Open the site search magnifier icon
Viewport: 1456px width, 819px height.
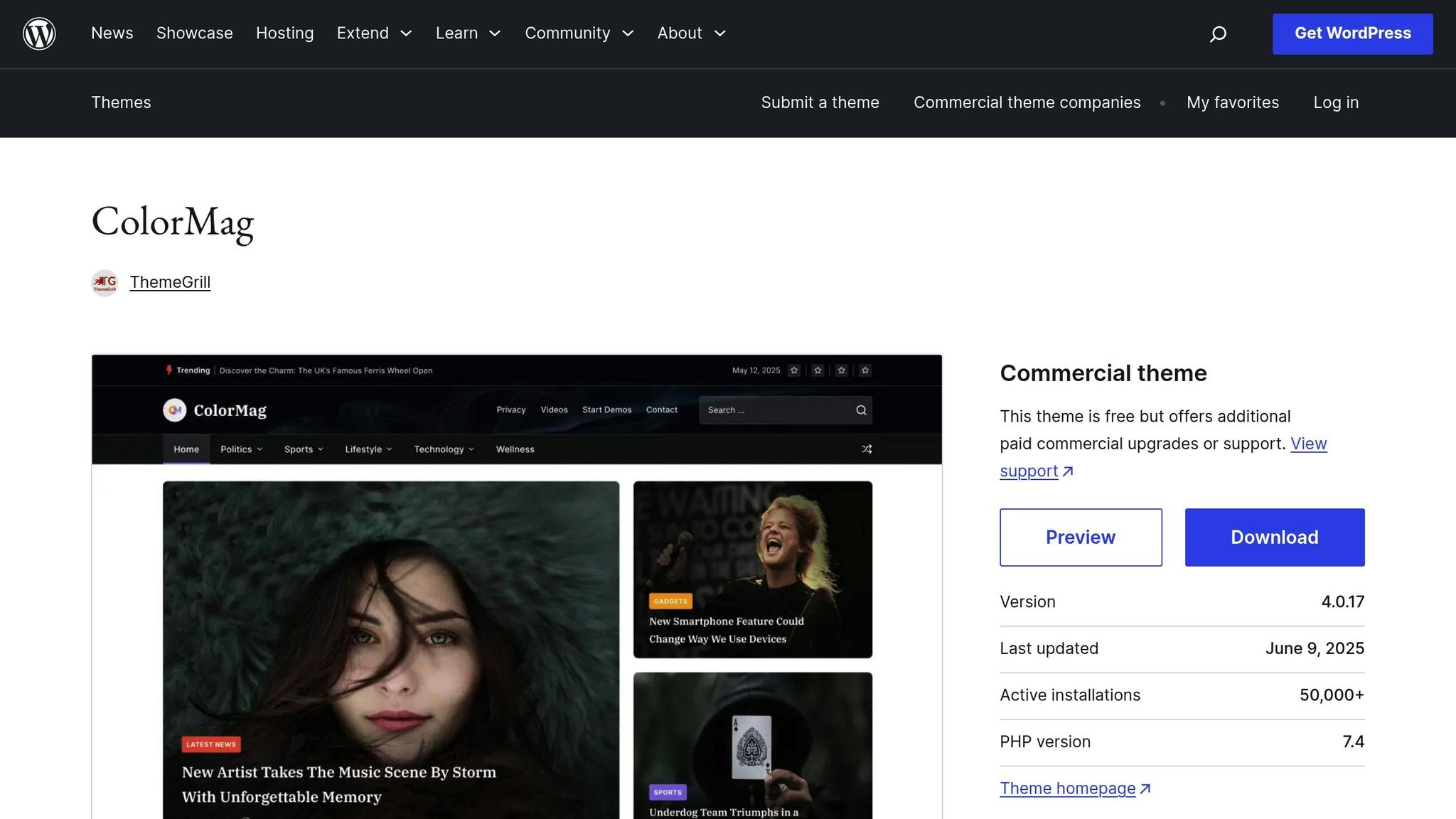tap(1218, 34)
